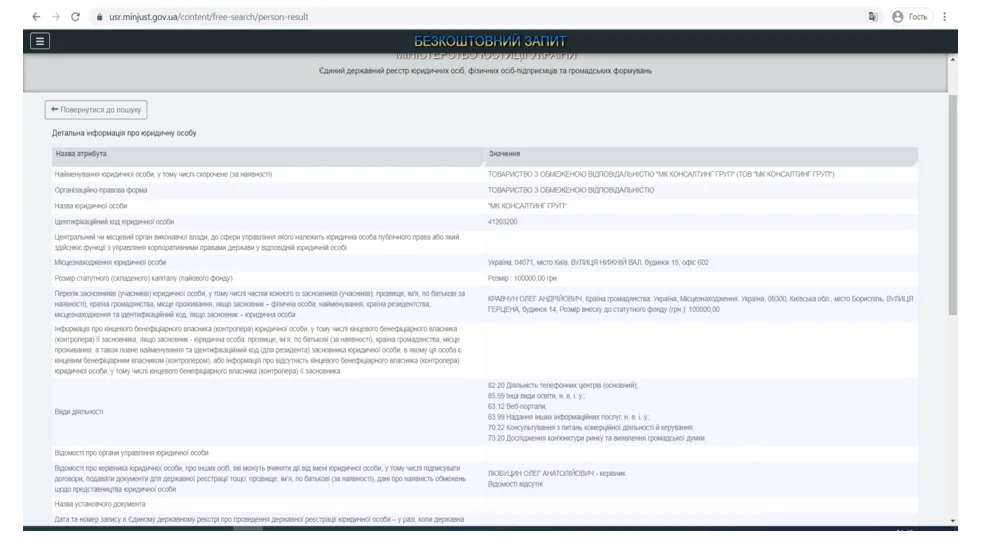Open the hamburger menu in site header
The width and height of the screenshot is (1003, 537).
(39, 41)
